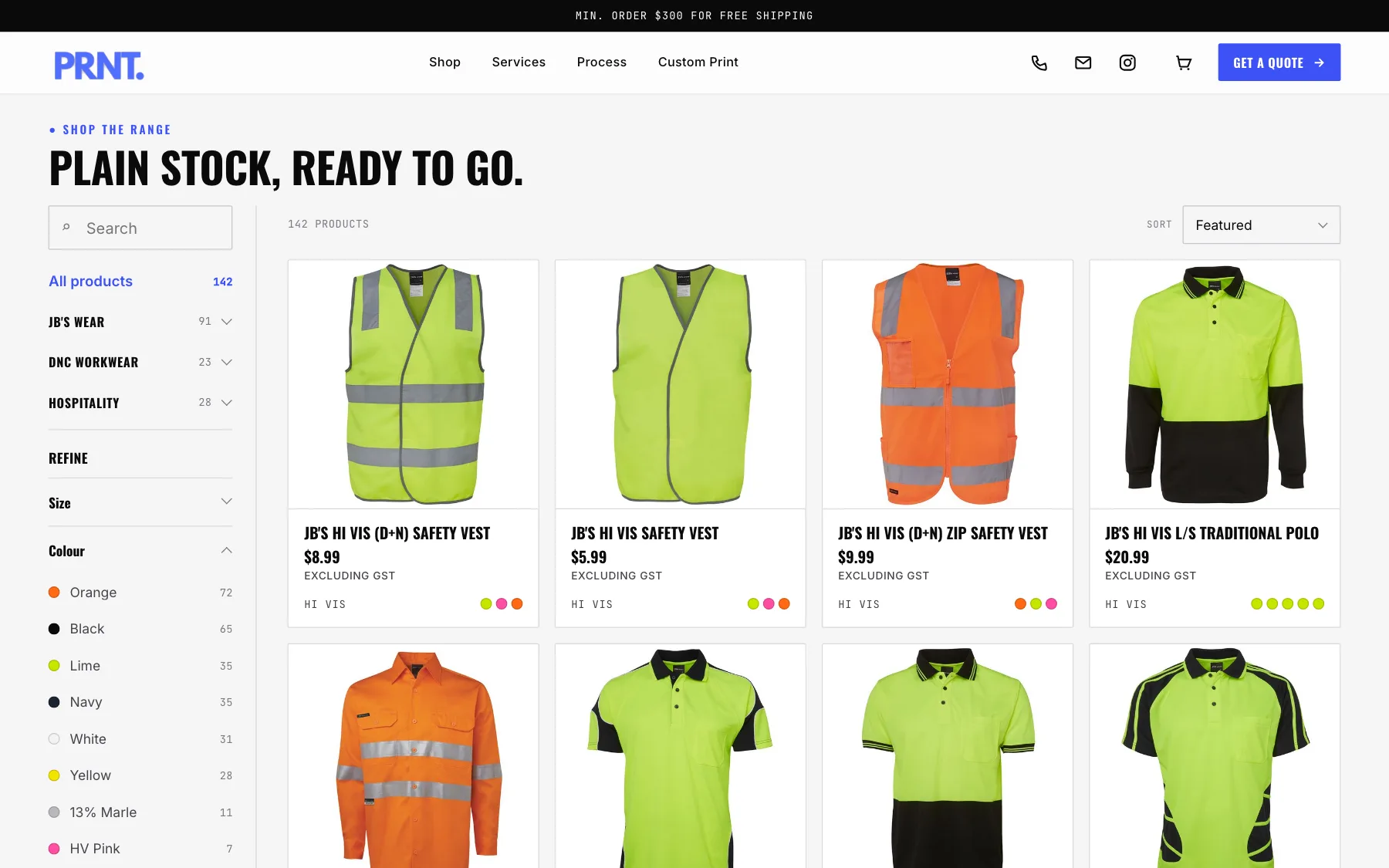Click the REFINE heading

pyautogui.click(x=68, y=458)
